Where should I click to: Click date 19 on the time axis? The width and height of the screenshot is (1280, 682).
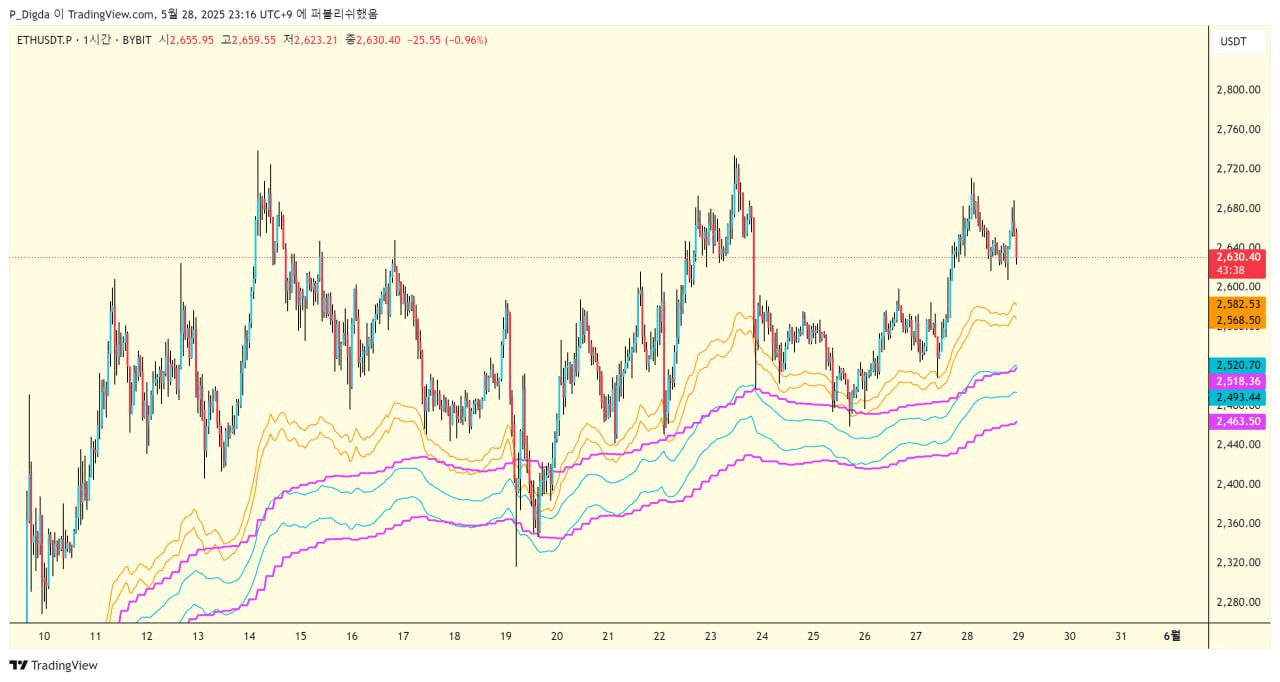click(505, 636)
